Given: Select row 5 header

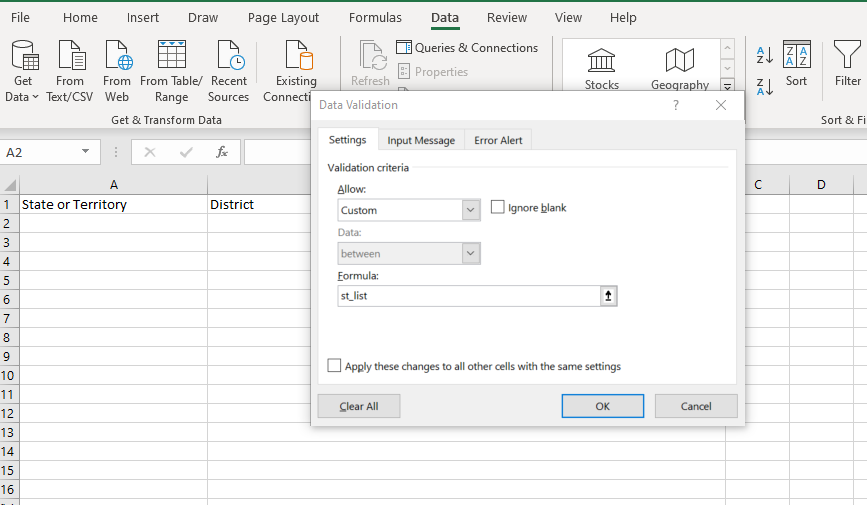Looking at the screenshot, I should 9,280.
